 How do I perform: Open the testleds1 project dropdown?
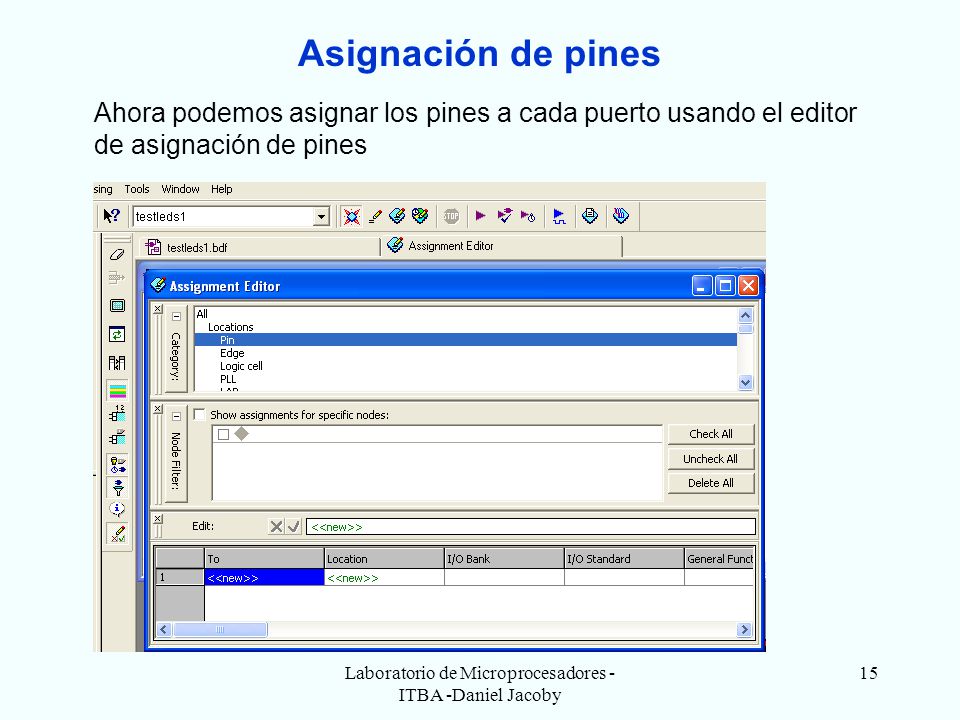[x=321, y=216]
